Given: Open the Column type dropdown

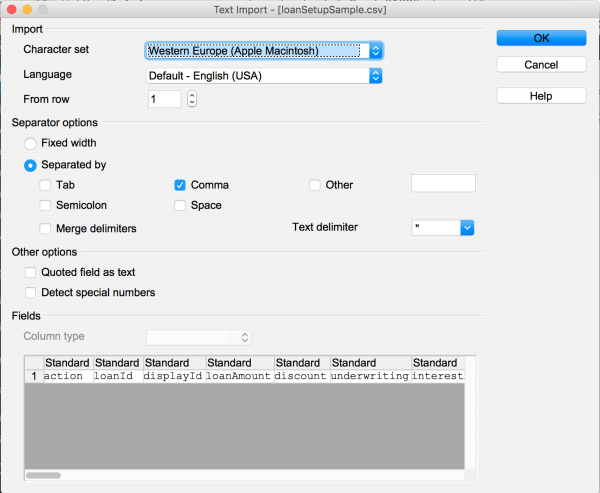Looking at the screenshot, I should [199, 337].
